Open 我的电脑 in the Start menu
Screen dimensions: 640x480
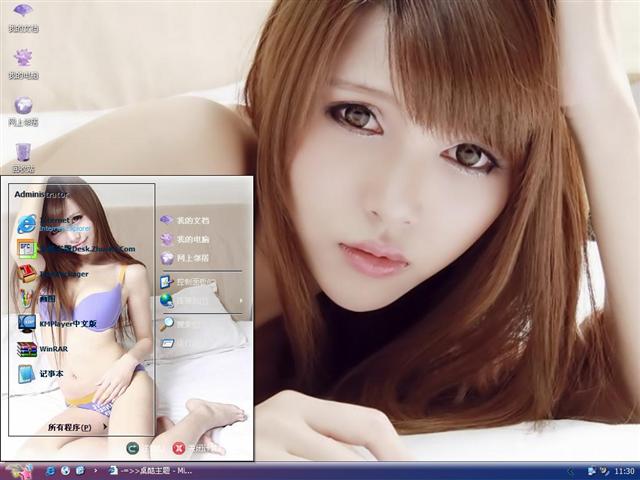click(185, 239)
